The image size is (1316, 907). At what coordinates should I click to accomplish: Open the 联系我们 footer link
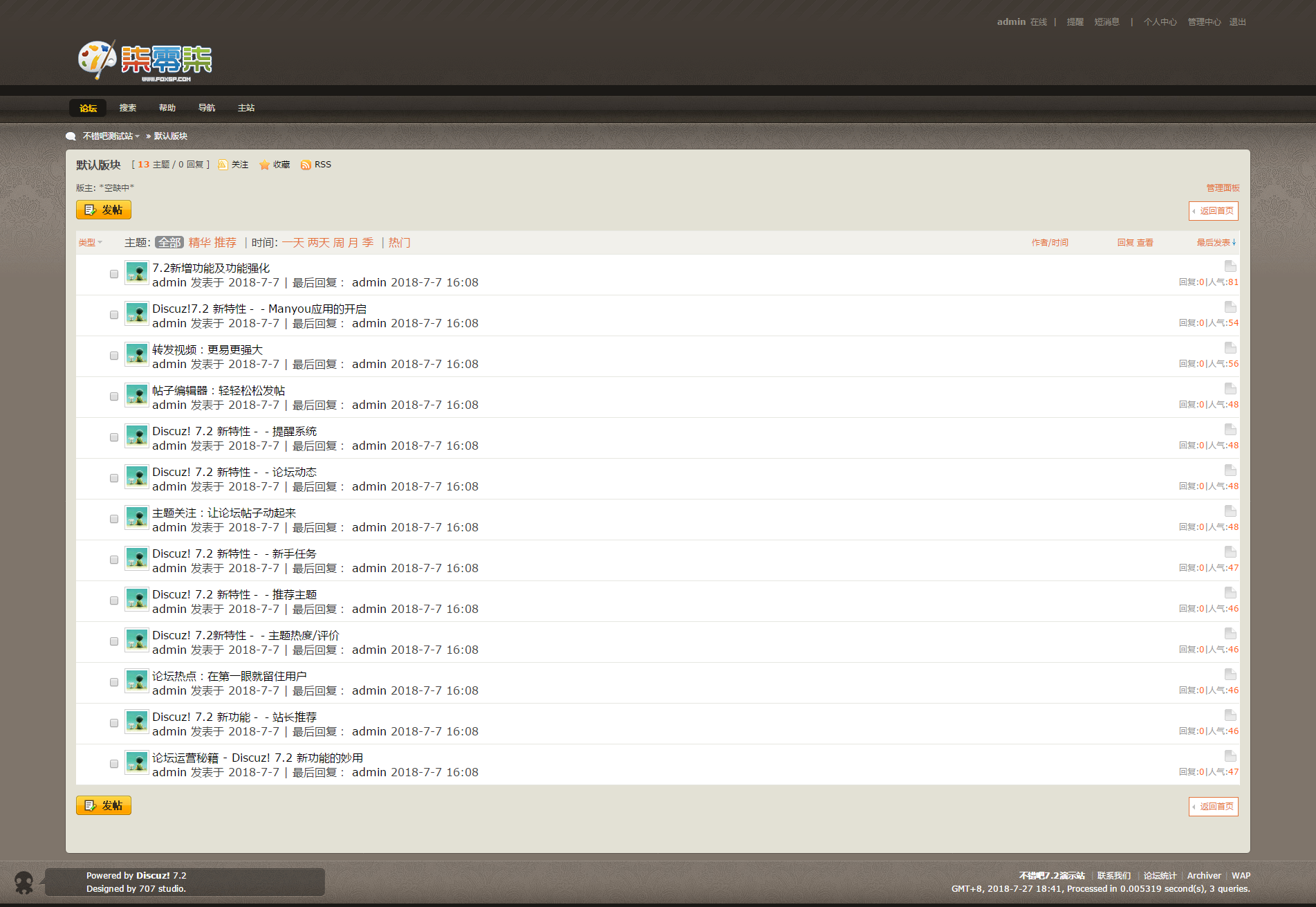(x=1113, y=876)
